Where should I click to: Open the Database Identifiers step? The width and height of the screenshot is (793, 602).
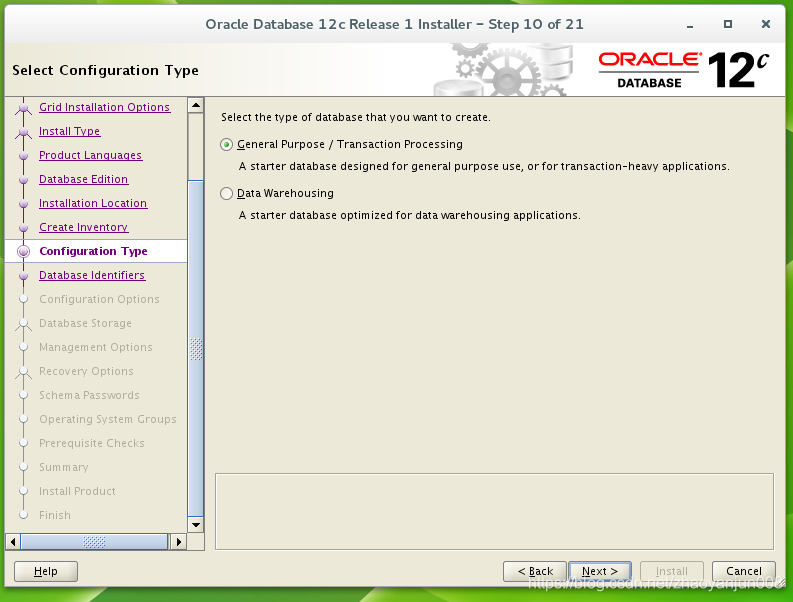[92, 275]
